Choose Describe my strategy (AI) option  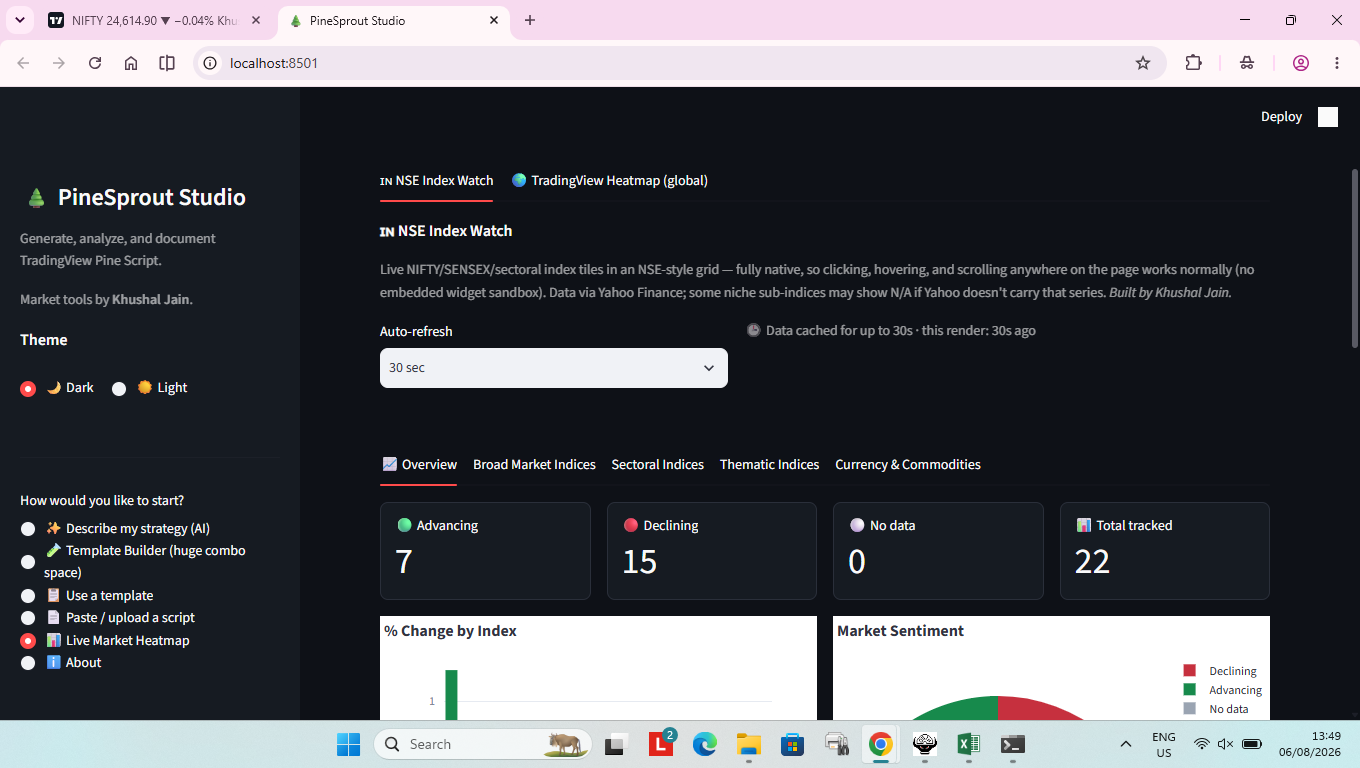pyautogui.click(x=28, y=529)
